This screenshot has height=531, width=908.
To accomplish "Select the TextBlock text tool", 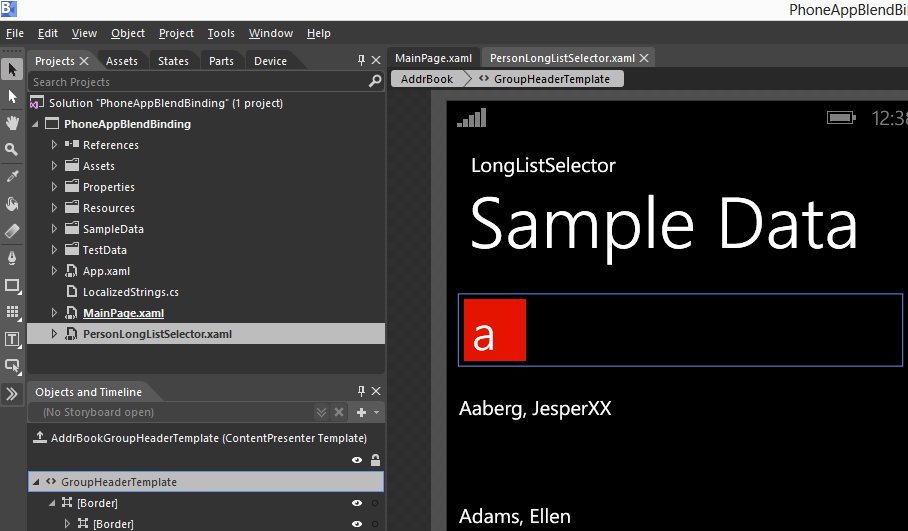I will [x=12, y=339].
